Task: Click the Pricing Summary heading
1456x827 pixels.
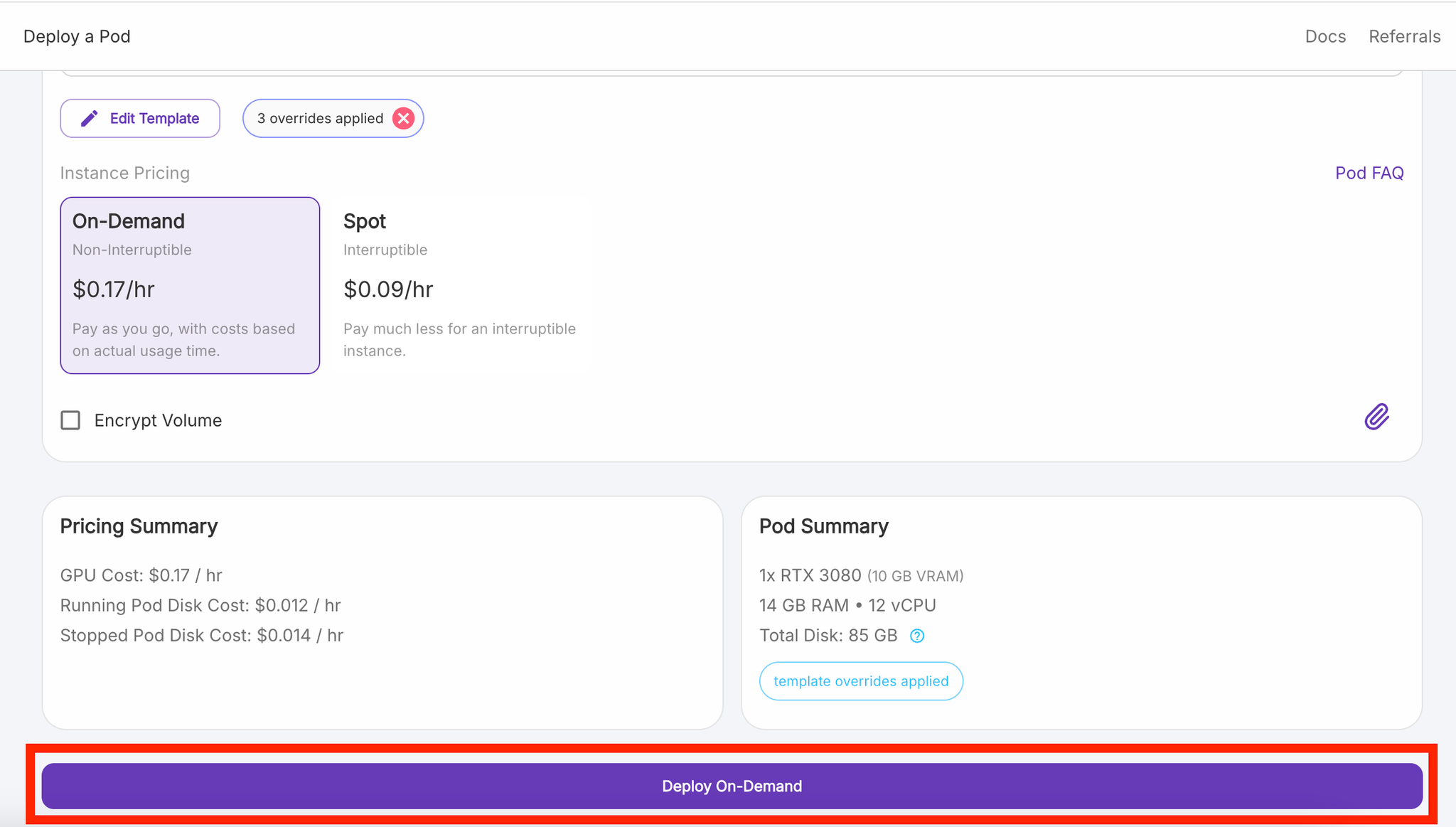Action: tap(139, 526)
